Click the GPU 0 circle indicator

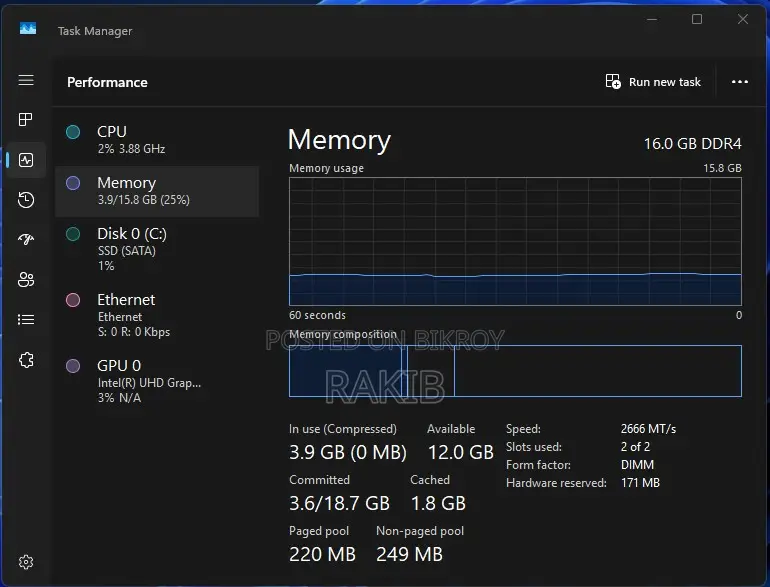pos(73,366)
